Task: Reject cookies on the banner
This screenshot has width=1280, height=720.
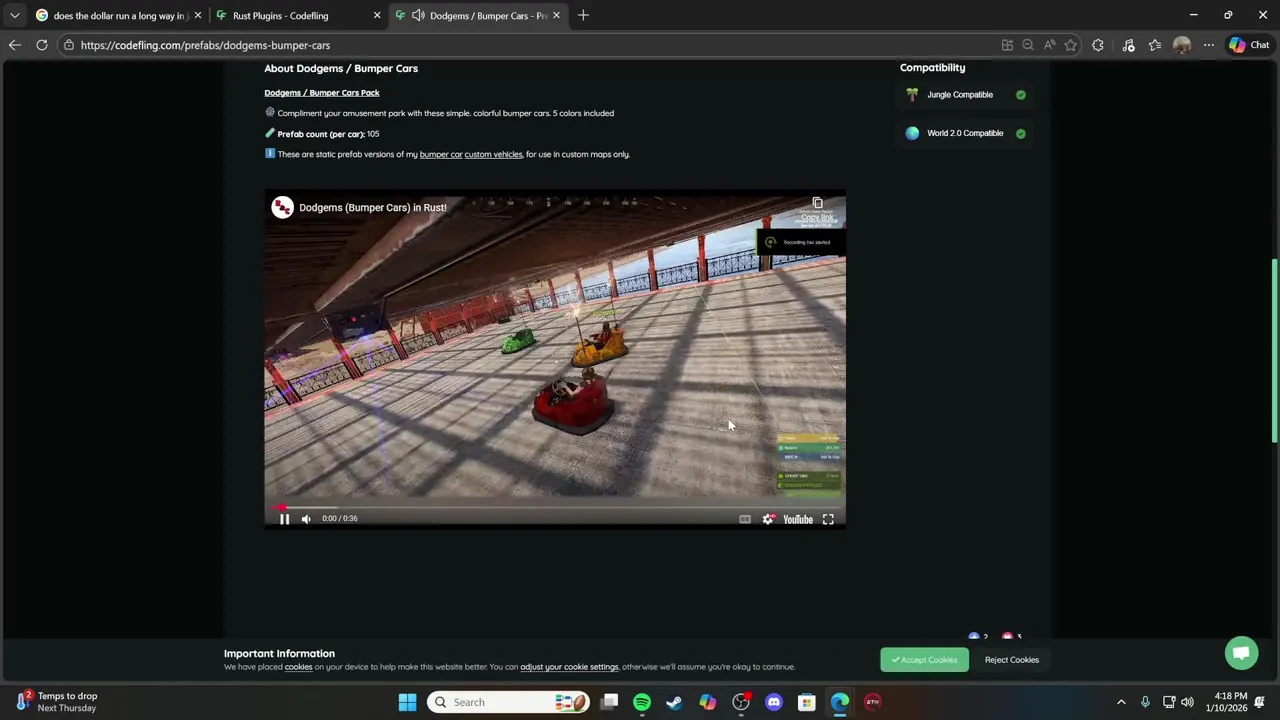Action: (1011, 660)
